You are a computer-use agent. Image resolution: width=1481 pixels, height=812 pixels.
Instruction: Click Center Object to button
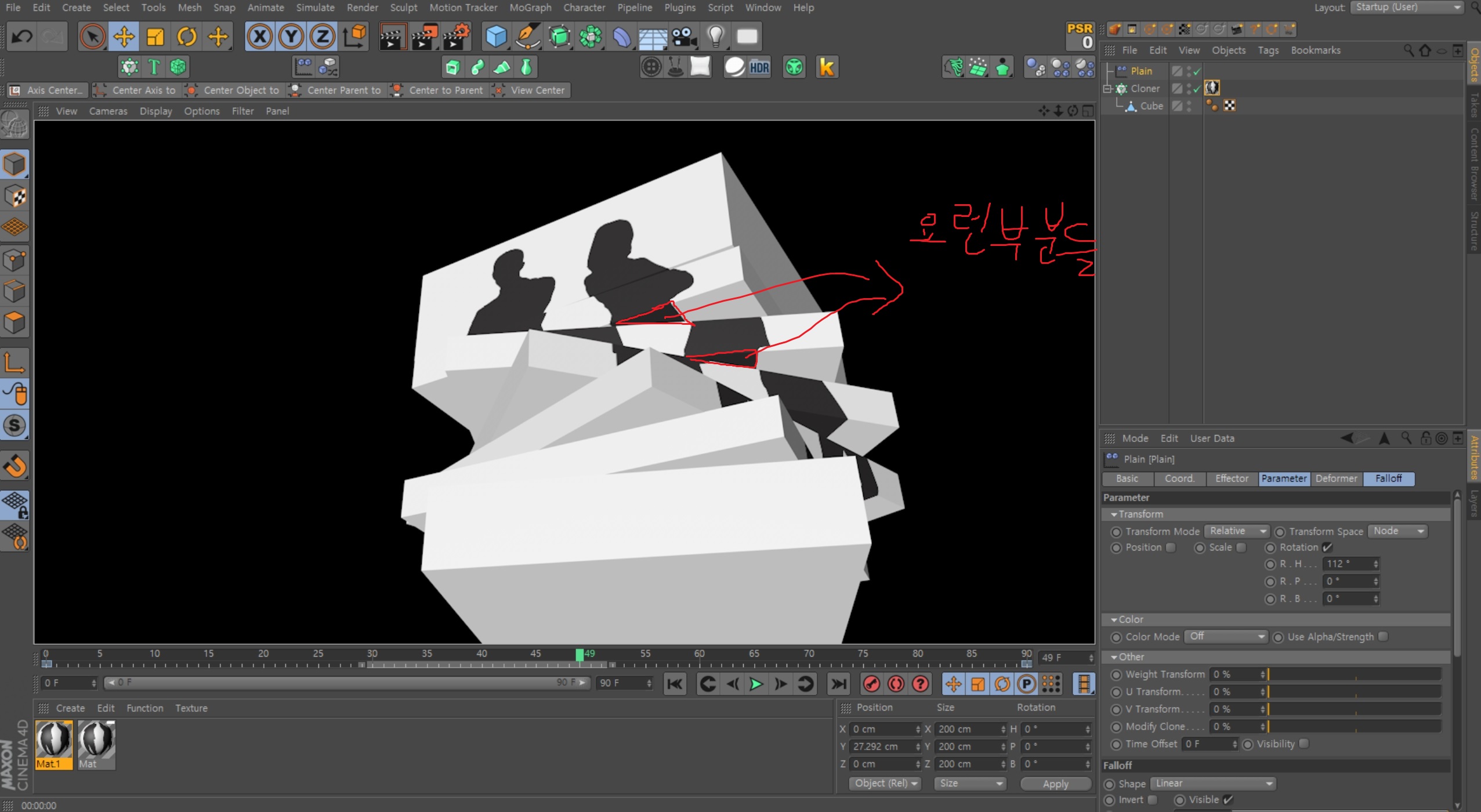pos(233,90)
